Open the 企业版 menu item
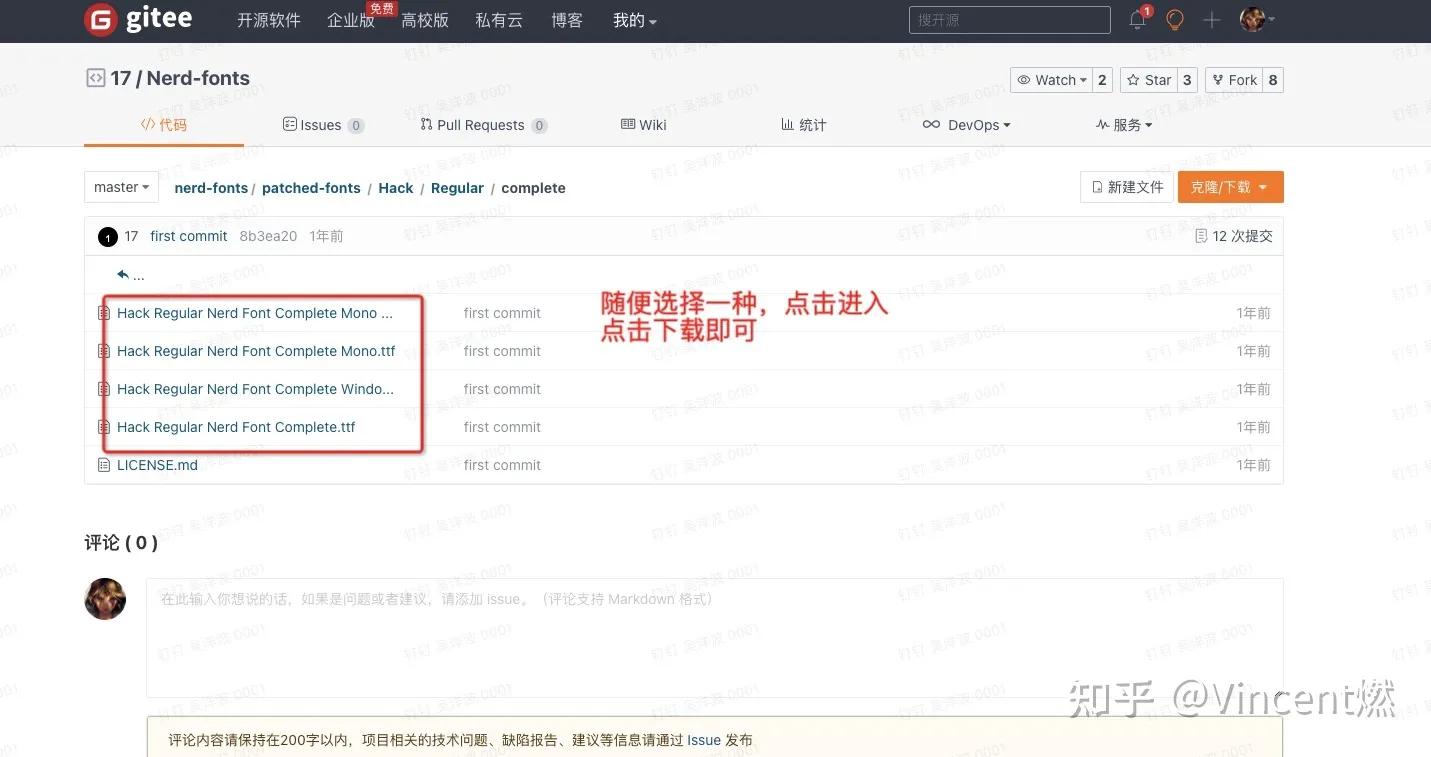 click(351, 20)
